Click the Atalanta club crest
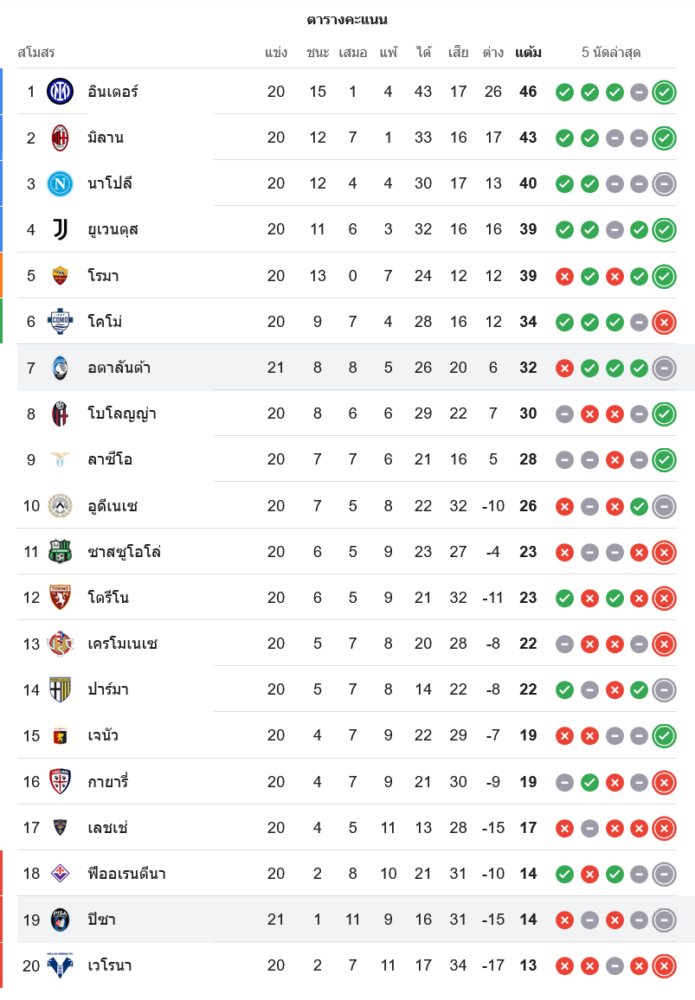Viewport: 695px width, 1000px height. click(x=60, y=368)
